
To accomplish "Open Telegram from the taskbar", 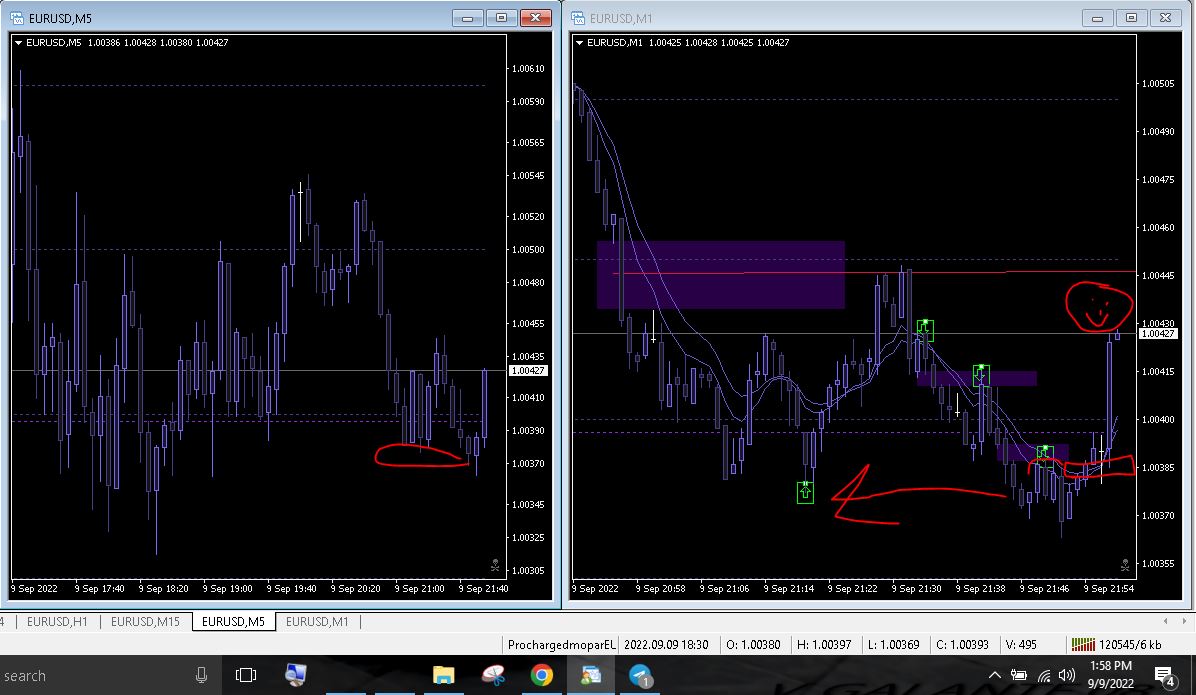I will tap(640, 675).
